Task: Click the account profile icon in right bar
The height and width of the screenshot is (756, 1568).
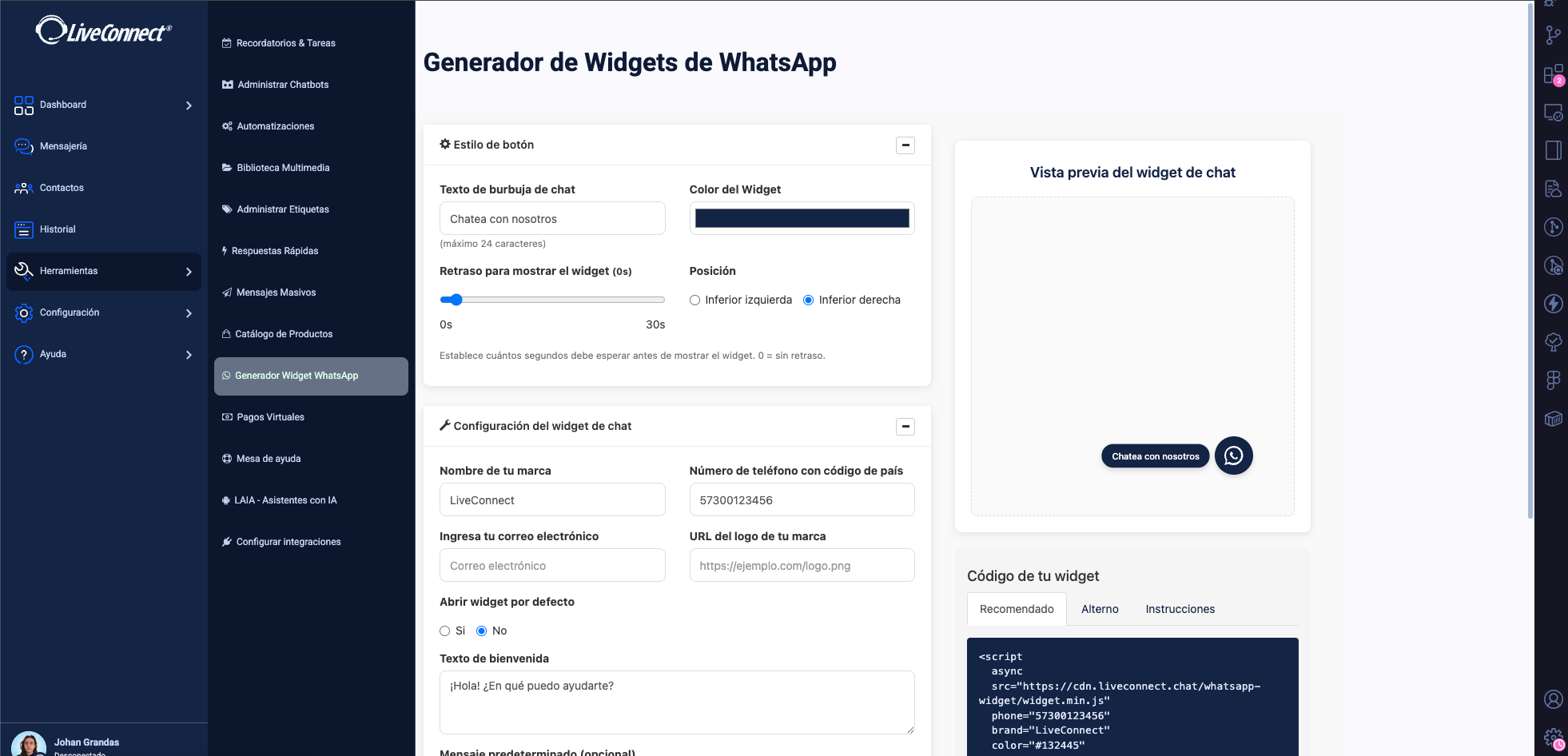Action: [x=1553, y=699]
